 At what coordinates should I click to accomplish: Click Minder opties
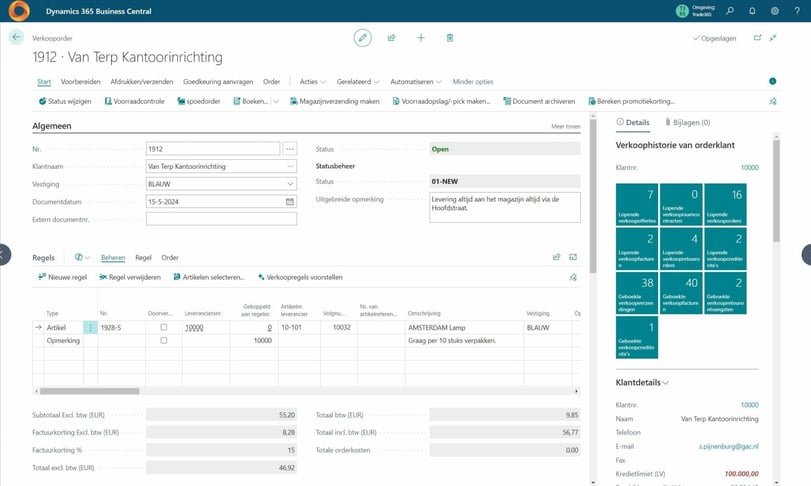click(473, 82)
